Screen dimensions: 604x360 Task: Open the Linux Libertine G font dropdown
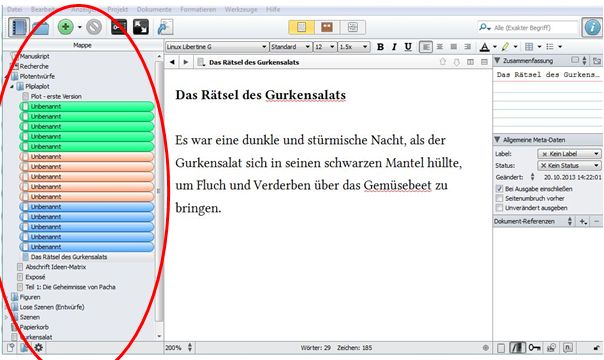(216, 47)
